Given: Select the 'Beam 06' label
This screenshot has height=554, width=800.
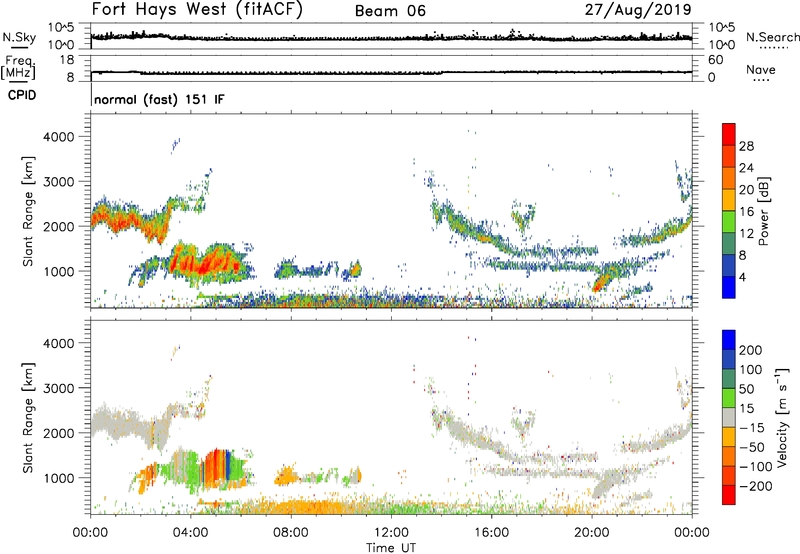Looking at the screenshot, I should pyautogui.click(x=390, y=11).
